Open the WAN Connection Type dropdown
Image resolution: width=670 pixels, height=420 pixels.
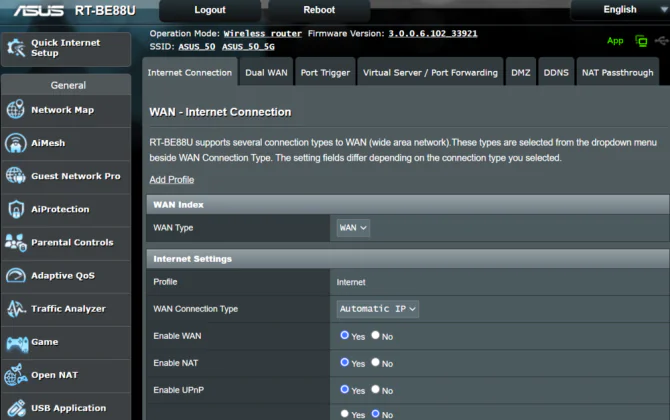(377, 309)
